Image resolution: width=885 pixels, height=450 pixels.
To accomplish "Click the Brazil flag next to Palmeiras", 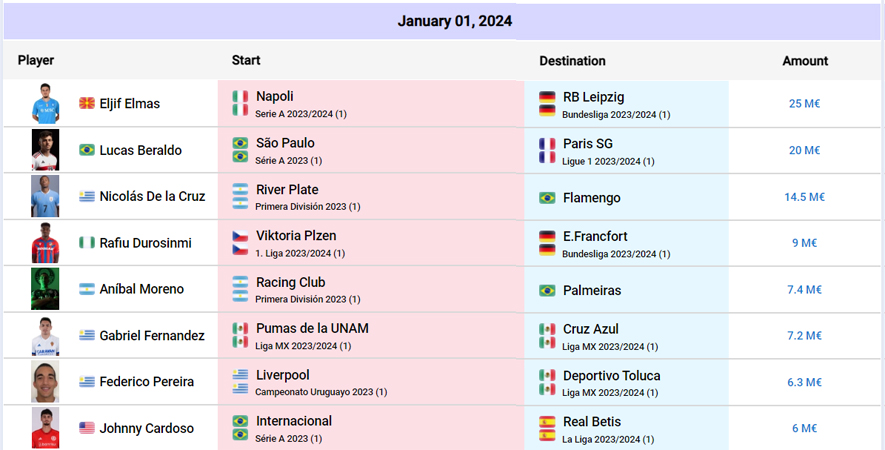I will click(547, 290).
